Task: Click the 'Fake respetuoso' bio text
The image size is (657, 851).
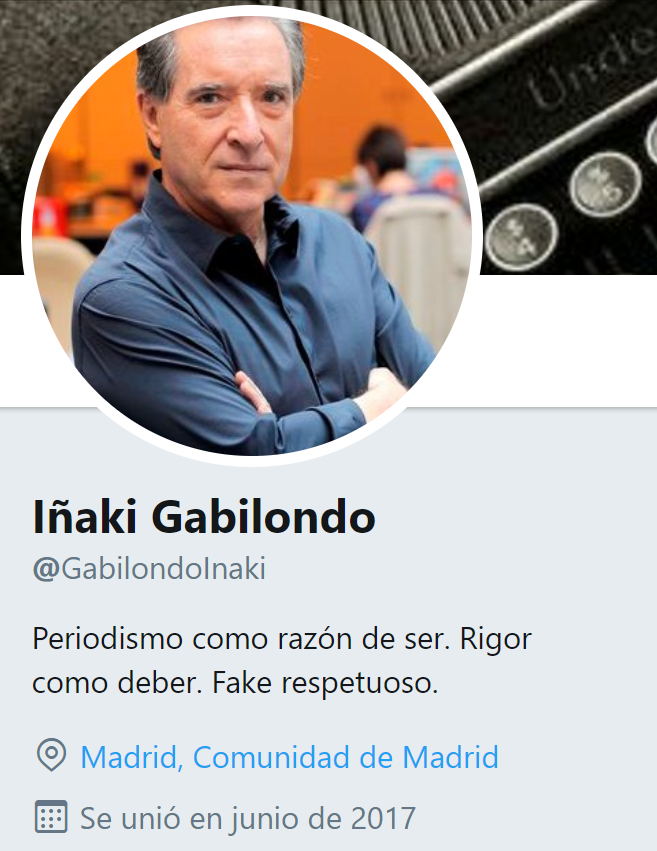Action: pos(325,683)
